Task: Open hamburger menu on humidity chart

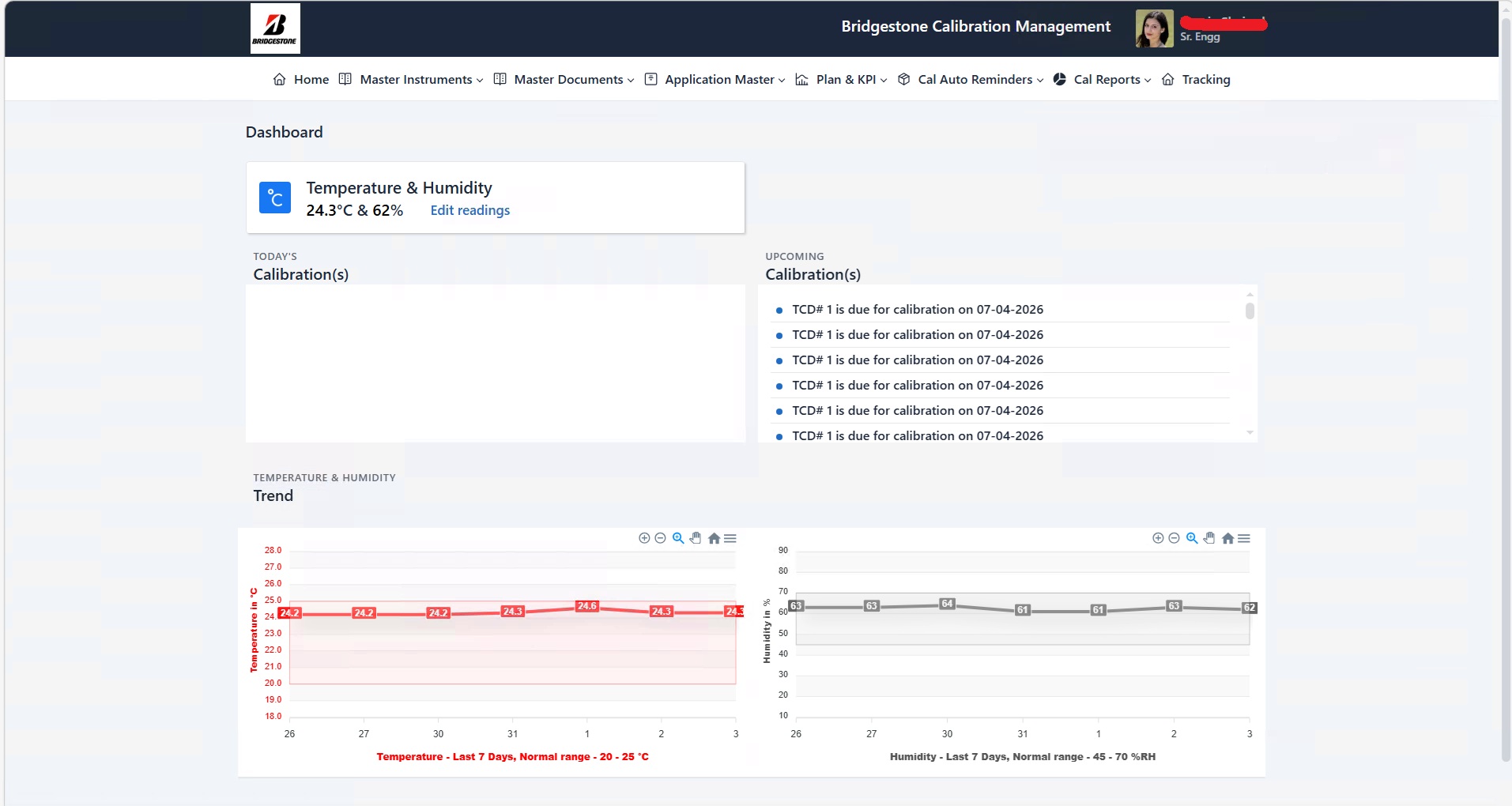Action: click(x=1244, y=538)
